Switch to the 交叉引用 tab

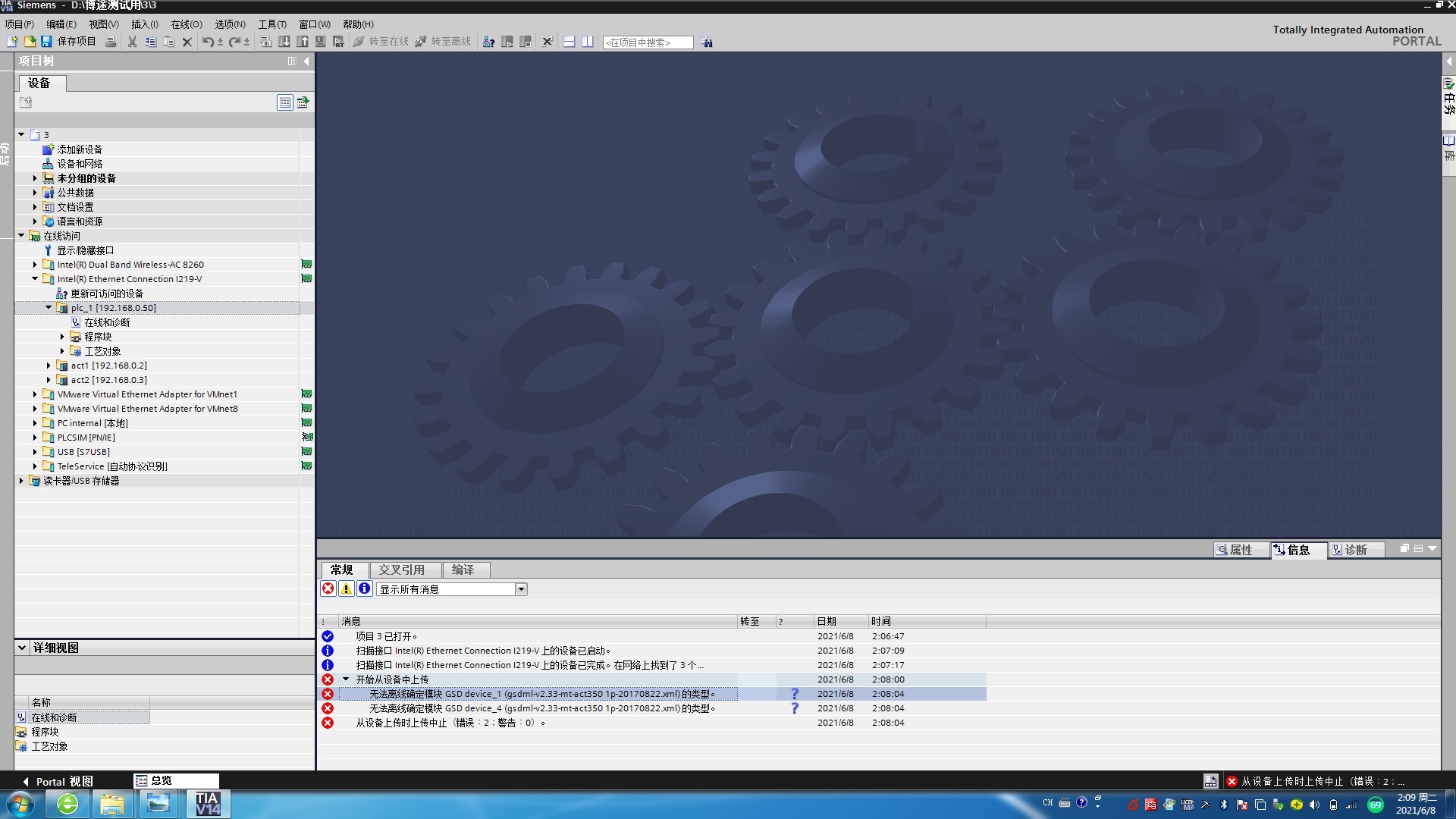pyautogui.click(x=401, y=570)
